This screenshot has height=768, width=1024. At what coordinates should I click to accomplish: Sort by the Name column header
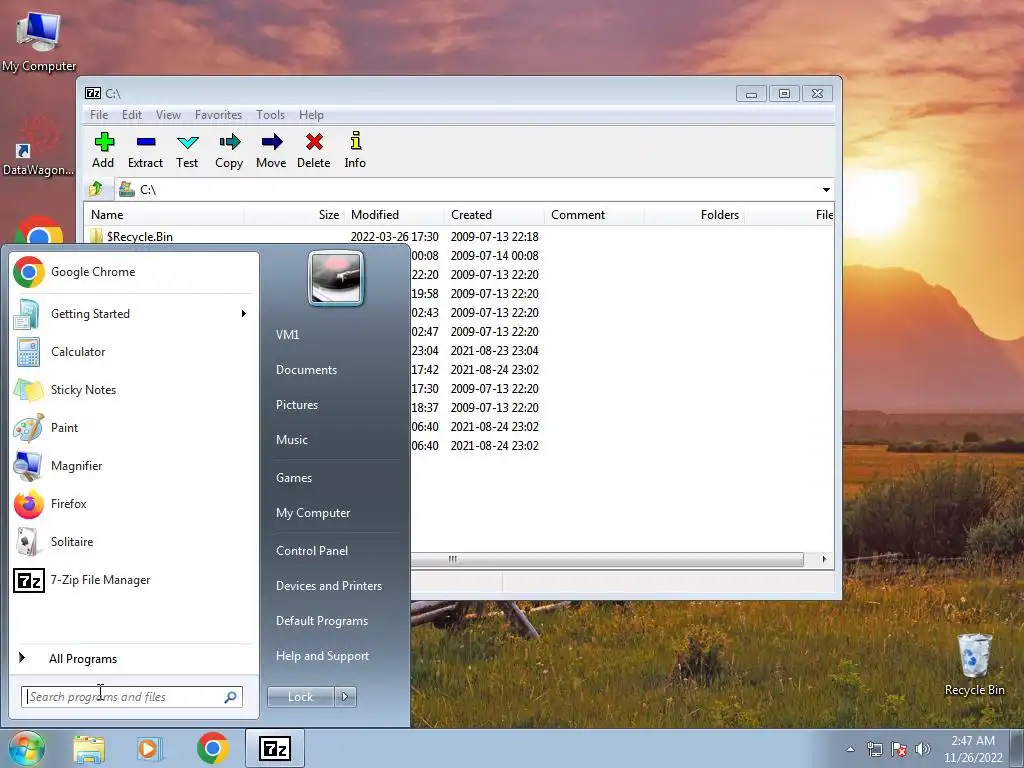(164, 215)
